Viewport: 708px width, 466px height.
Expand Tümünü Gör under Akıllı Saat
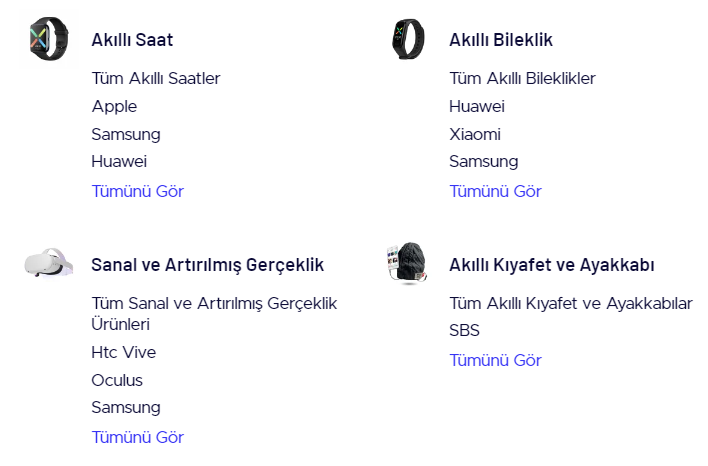pyautogui.click(x=137, y=191)
